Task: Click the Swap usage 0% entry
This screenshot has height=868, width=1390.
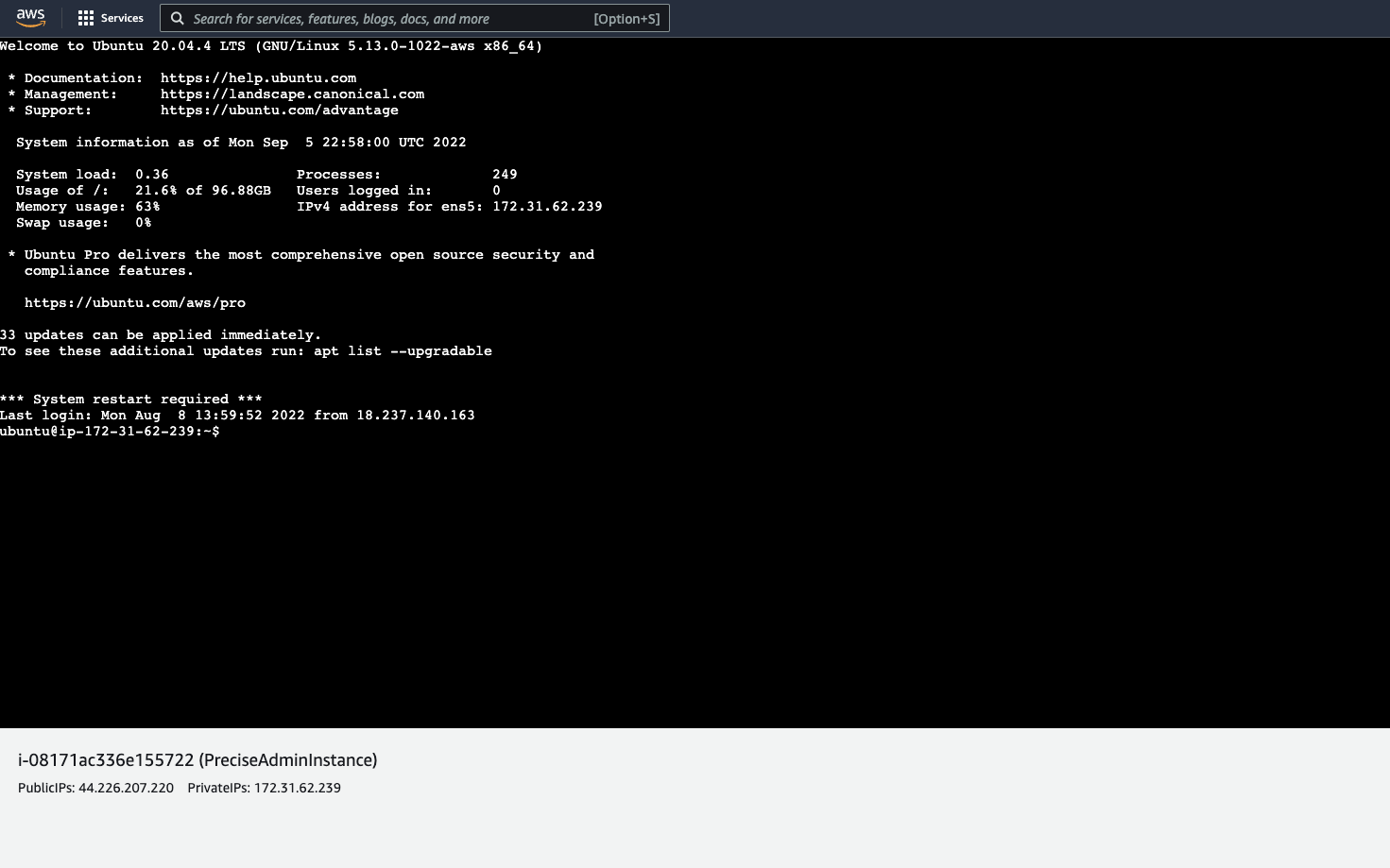Action: click(83, 223)
